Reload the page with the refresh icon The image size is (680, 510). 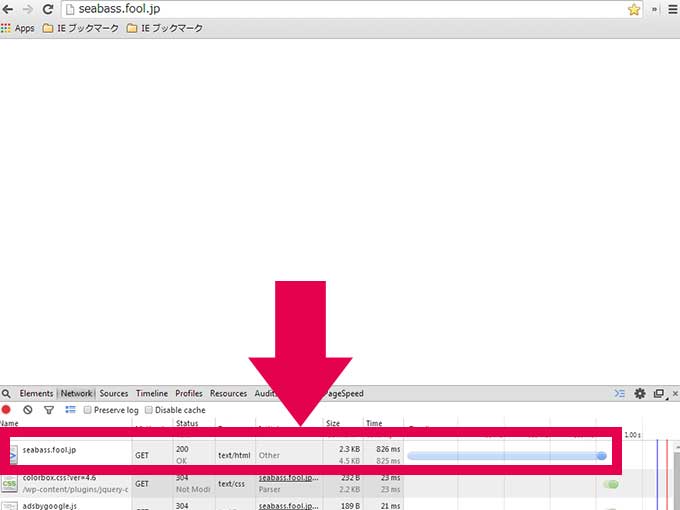(47, 9)
